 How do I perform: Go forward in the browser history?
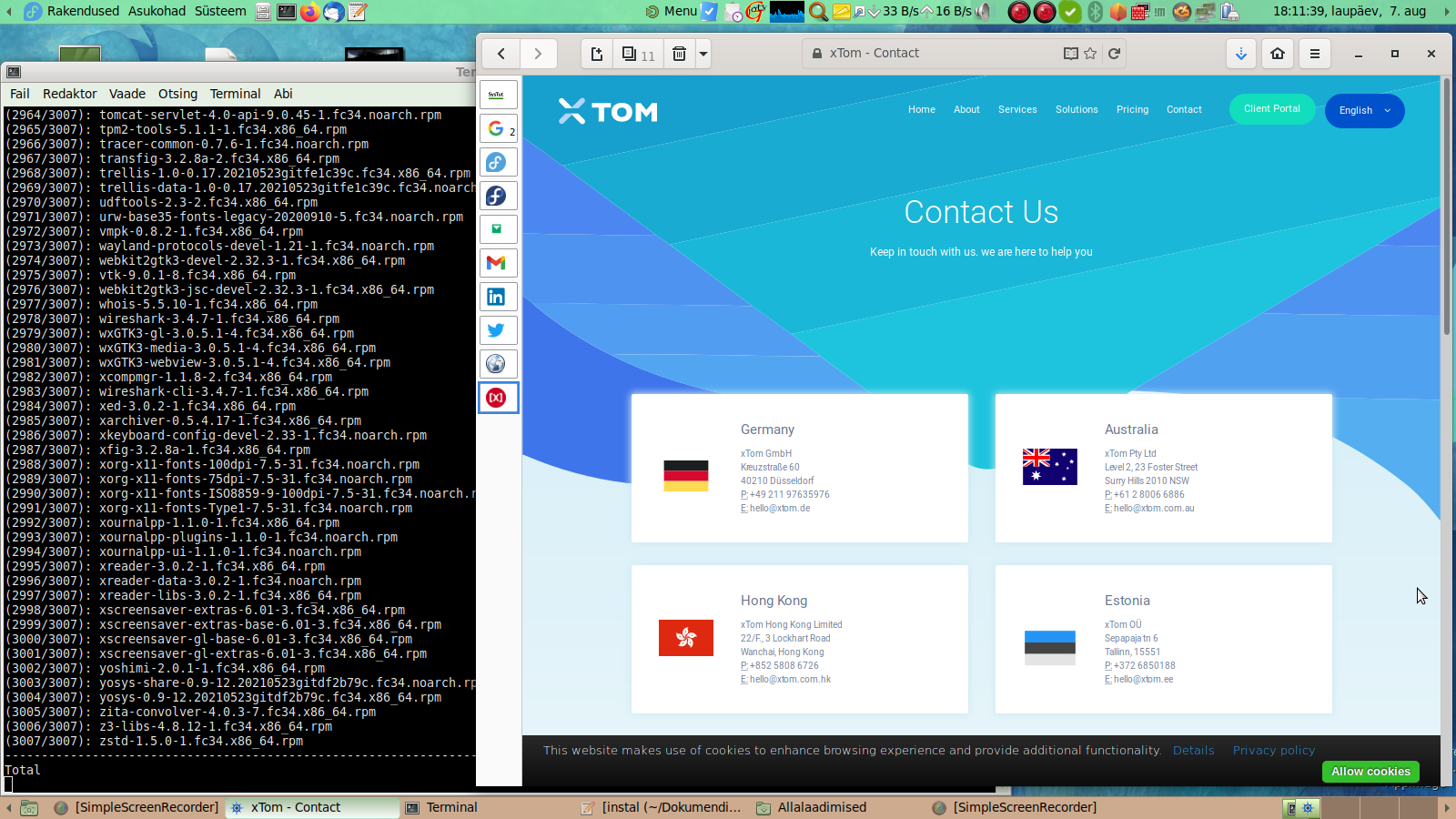click(x=538, y=54)
